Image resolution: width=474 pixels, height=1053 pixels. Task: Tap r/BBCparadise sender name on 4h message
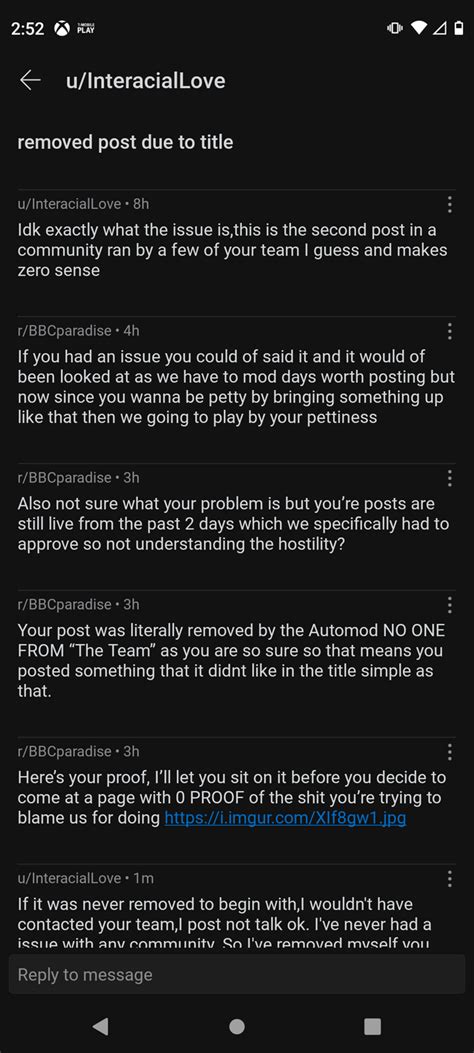pos(64,330)
